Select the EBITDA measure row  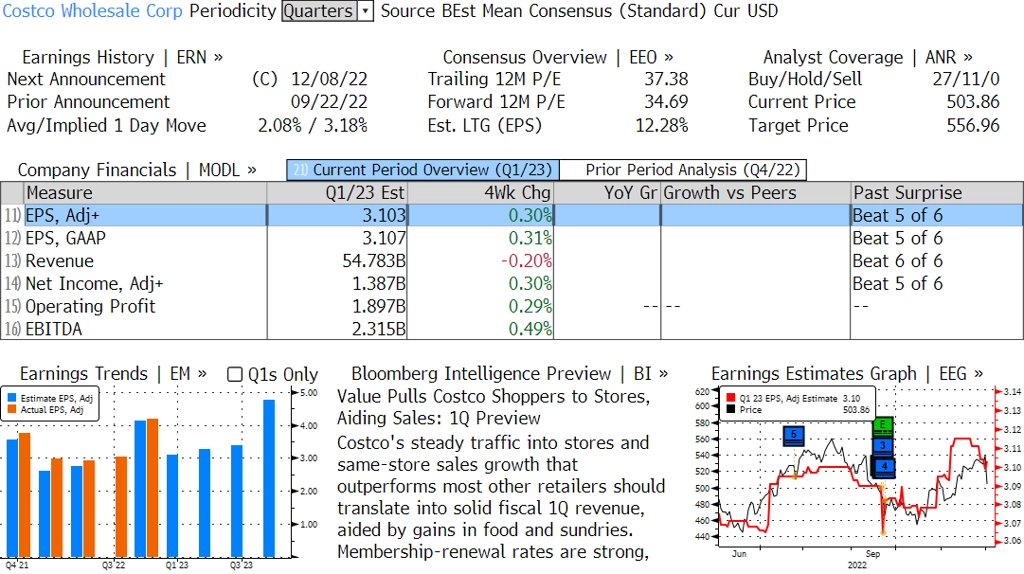[x=512, y=329]
